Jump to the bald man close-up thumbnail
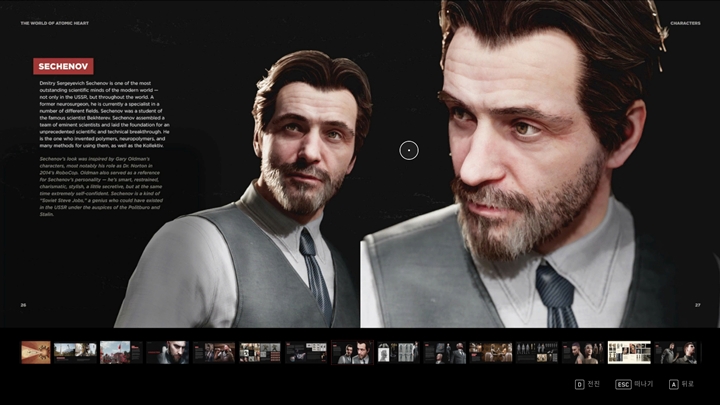The height and width of the screenshot is (405, 720). (167, 352)
